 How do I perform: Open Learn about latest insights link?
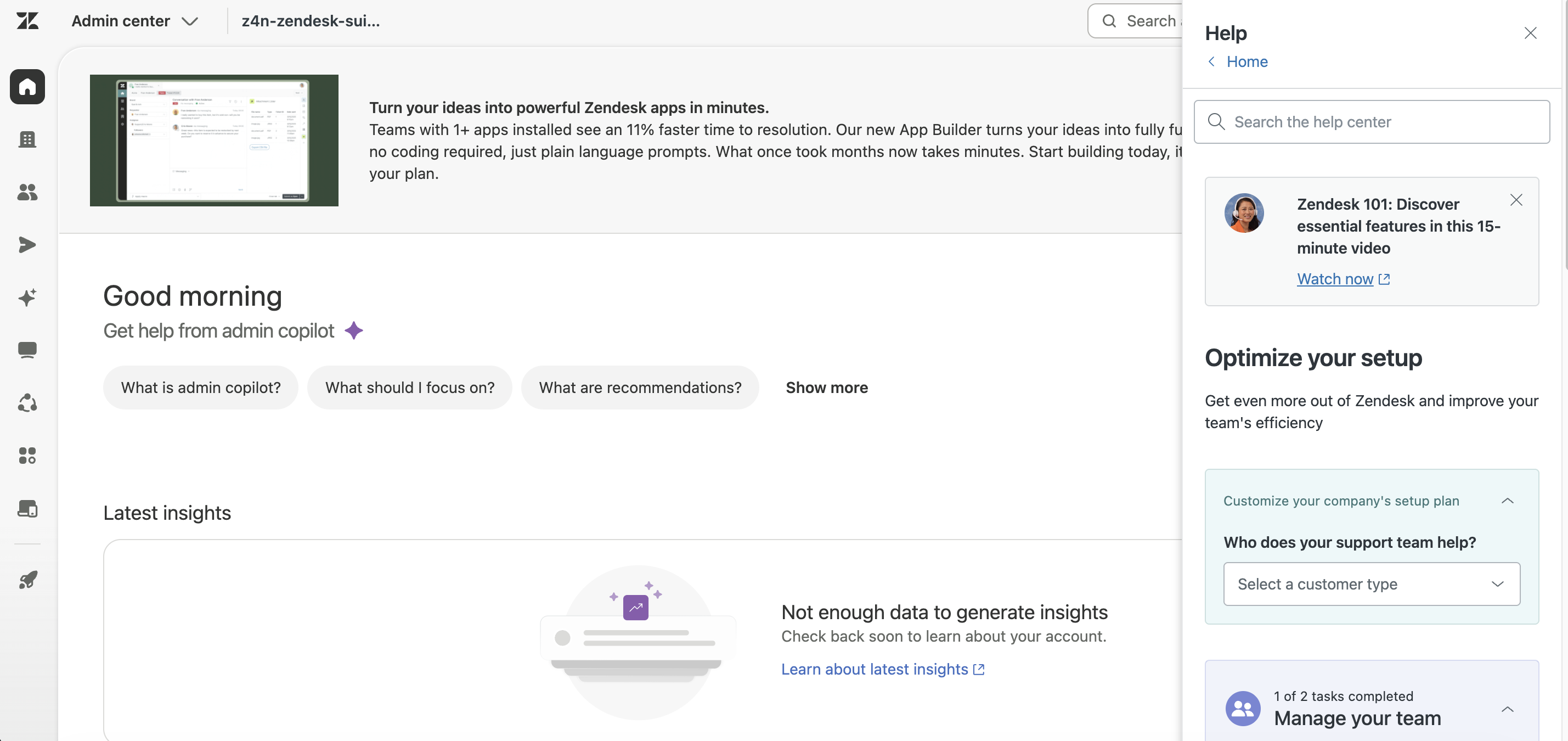pyautogui.click(x=883, y=669)
